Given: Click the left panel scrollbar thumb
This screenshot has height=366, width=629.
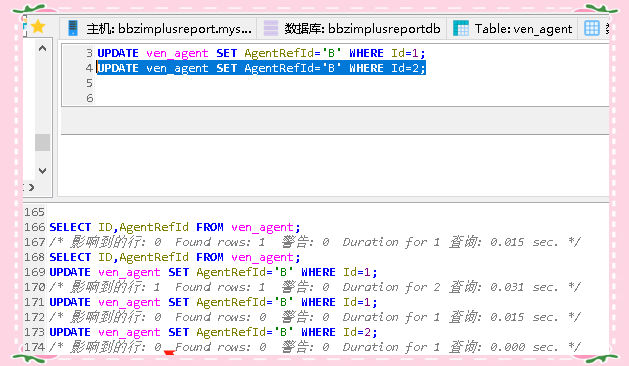Looking at the screenshot, I should [43, 142].
